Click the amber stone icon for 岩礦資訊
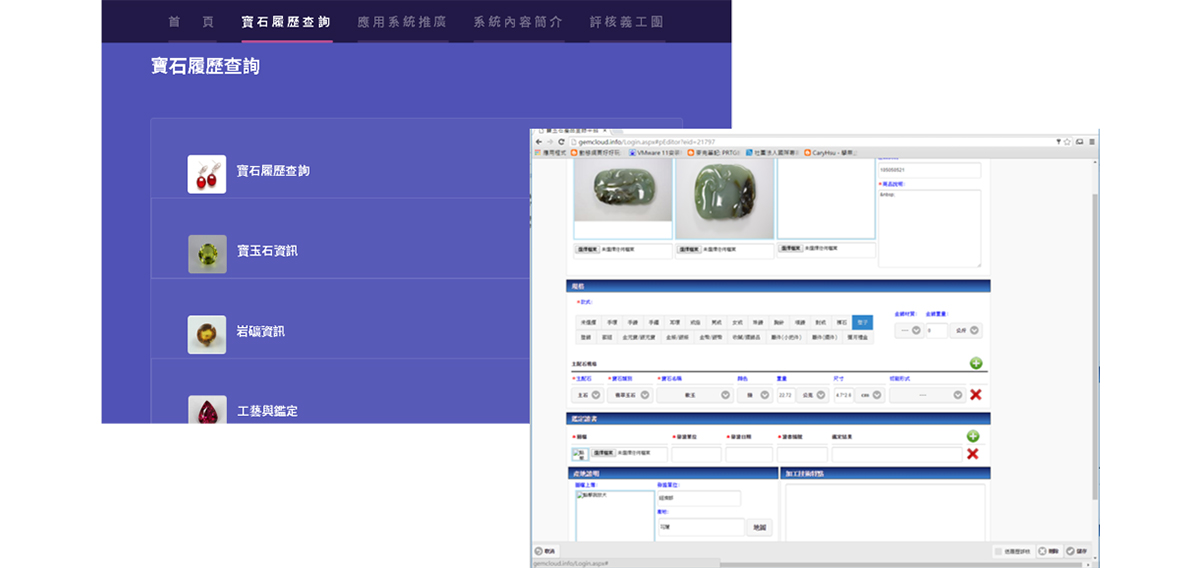1200x568 pixels. tap(207, 334)
